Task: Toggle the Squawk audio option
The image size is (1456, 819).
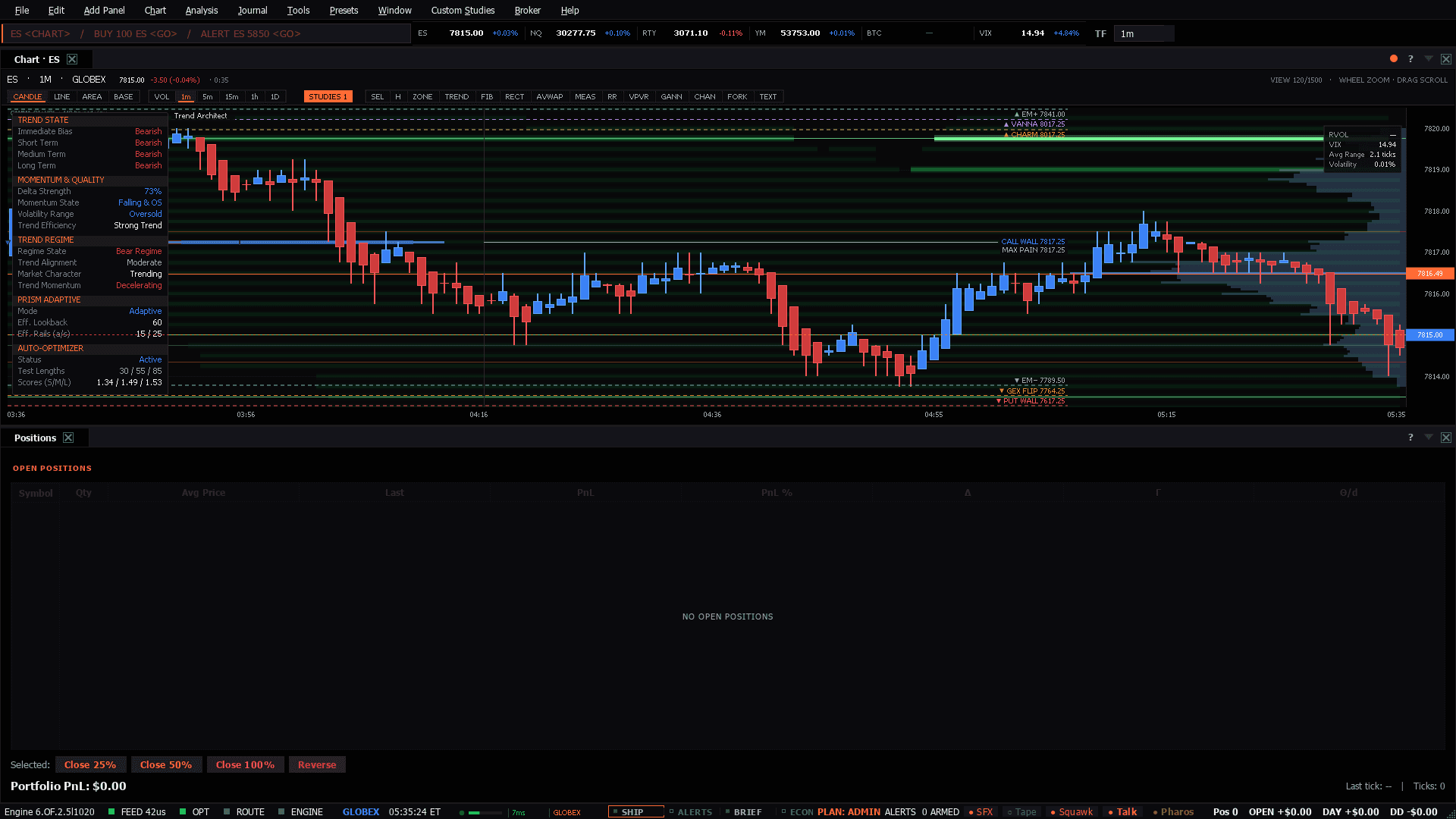Action: [1072, 811]
